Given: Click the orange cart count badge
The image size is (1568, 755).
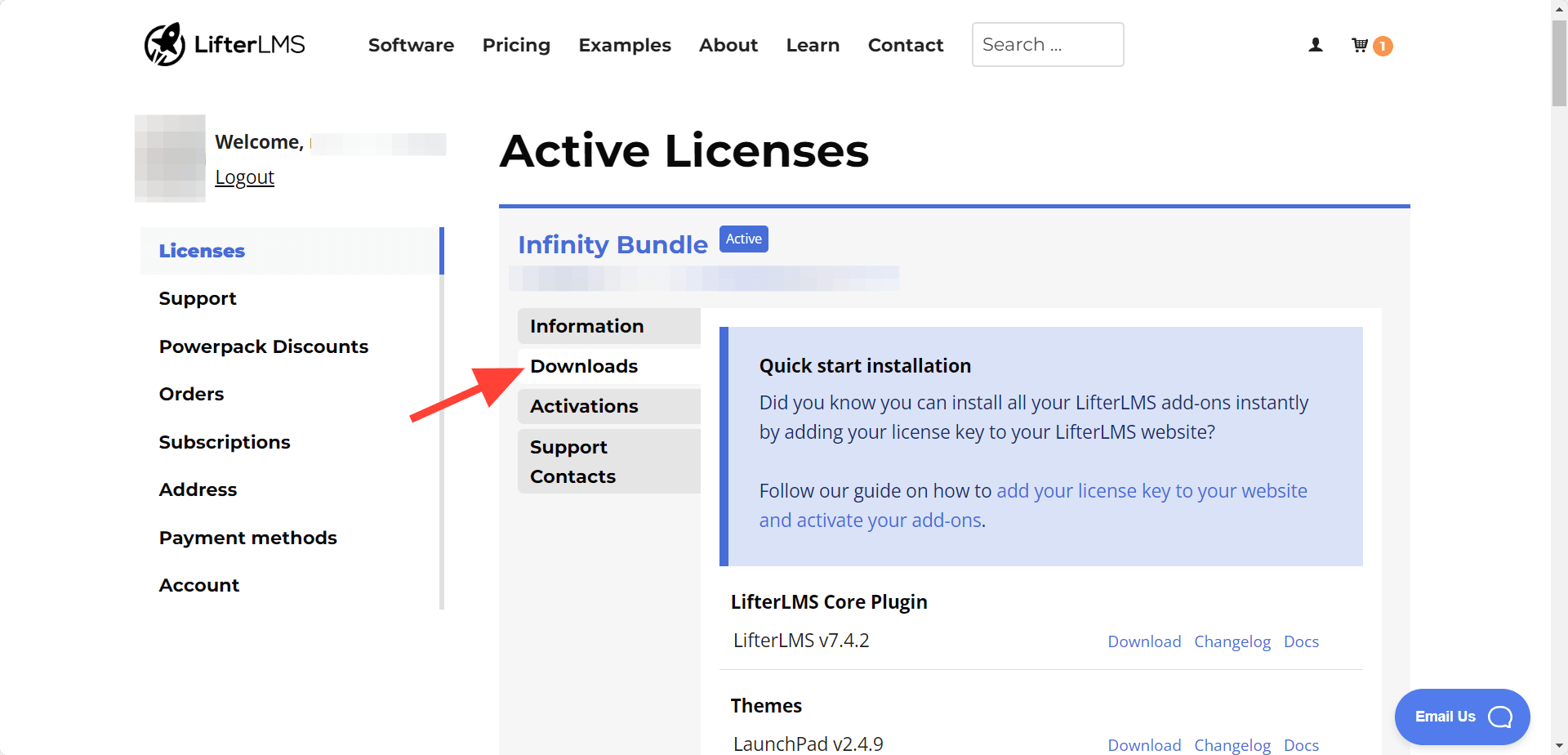Looking at the screenshot, I should [x=1383, y=46].
